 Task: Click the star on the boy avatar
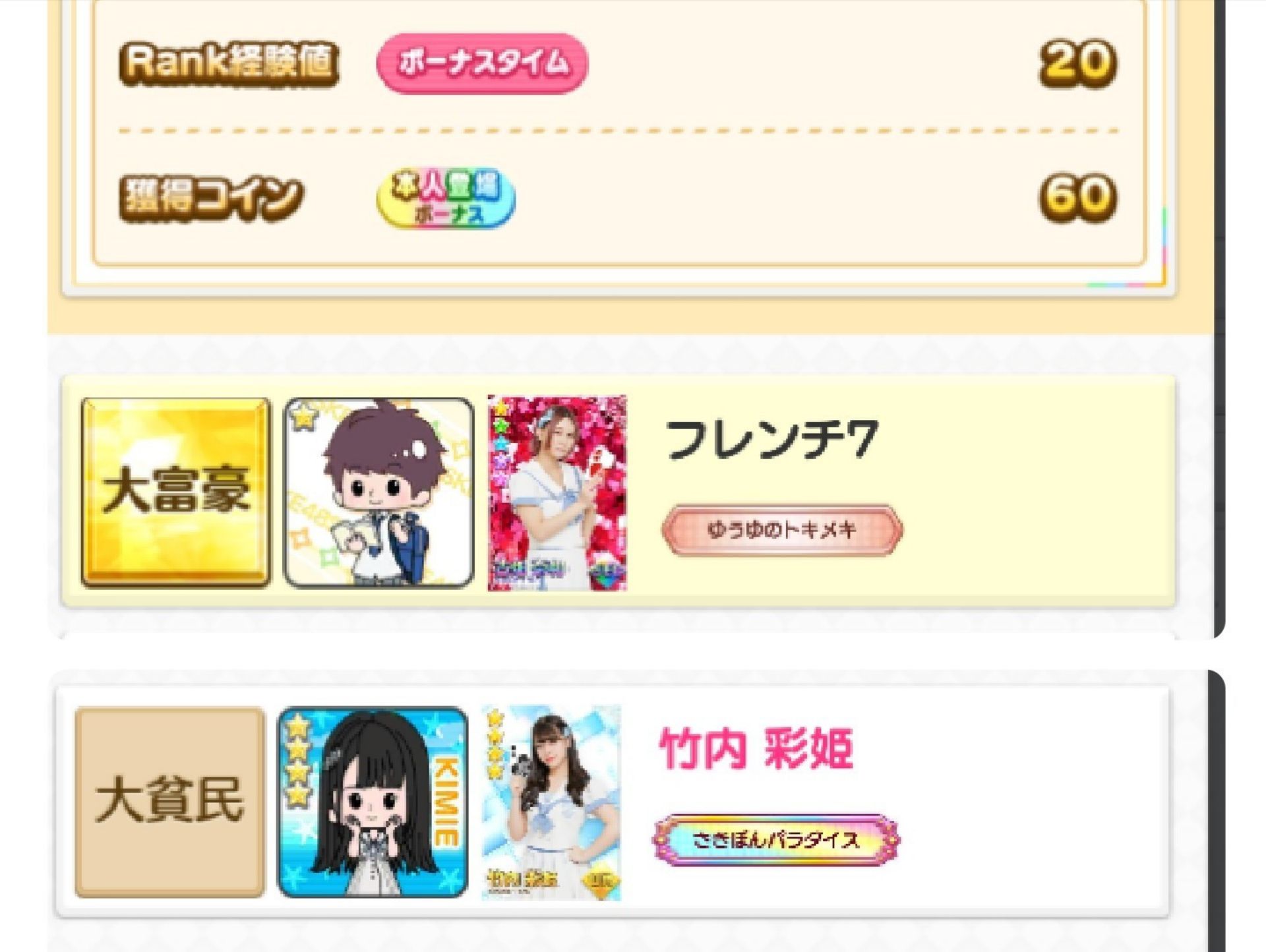[x=303, y=417]
